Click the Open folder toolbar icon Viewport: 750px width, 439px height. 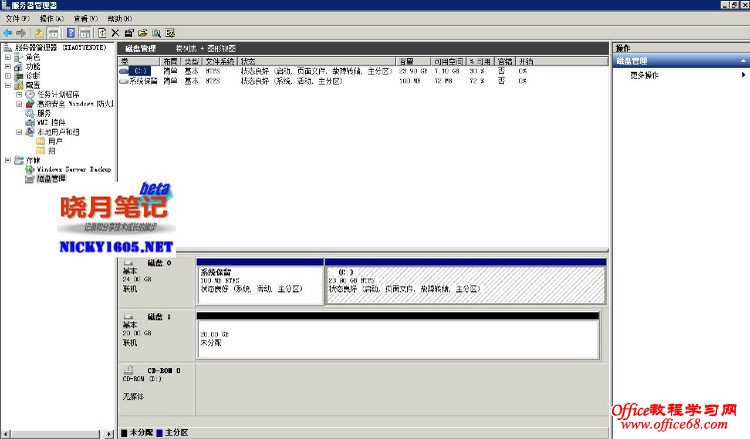pyautogui.click(x=143, y=33)
